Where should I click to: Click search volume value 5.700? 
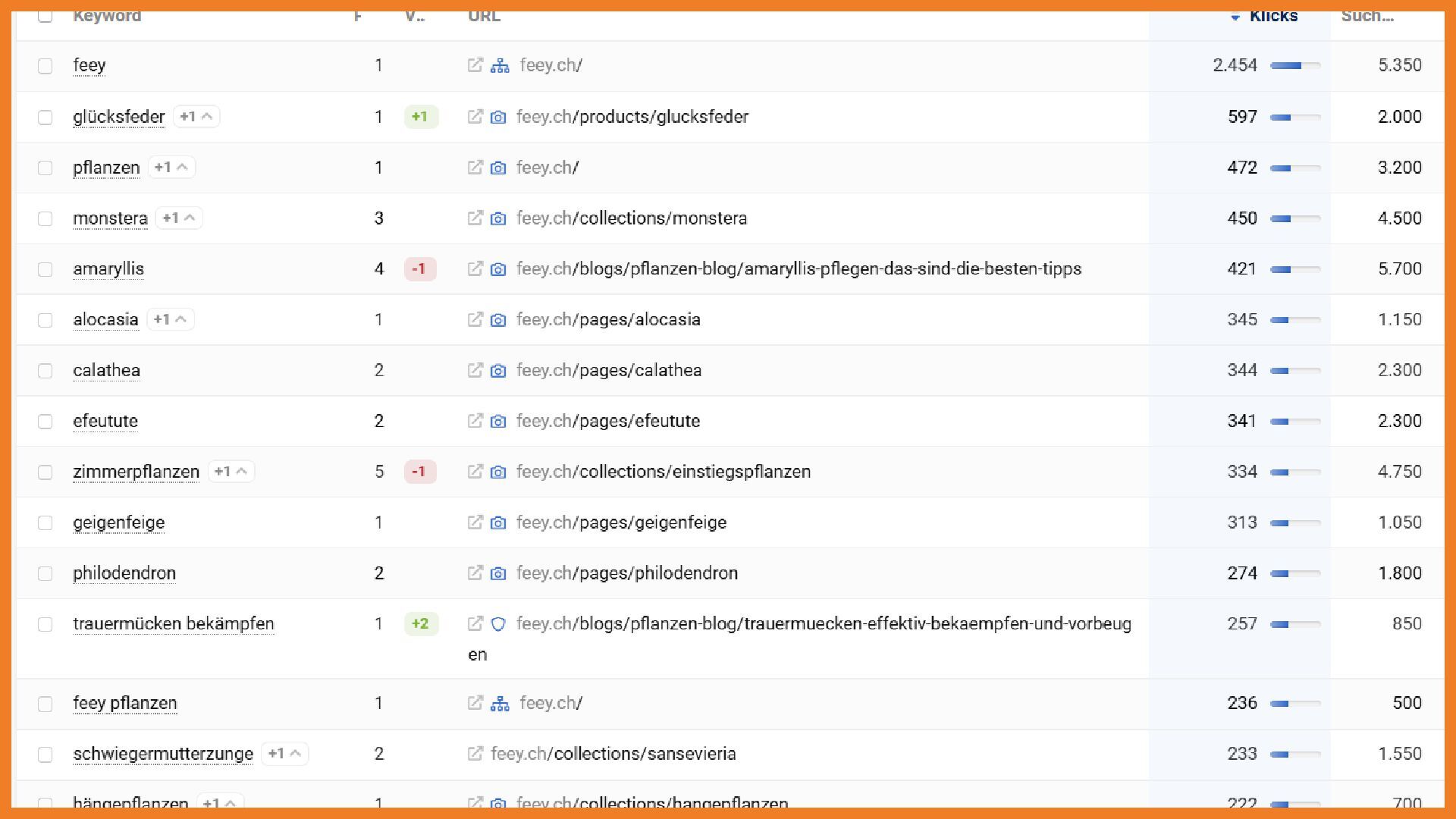point(1400,269)
